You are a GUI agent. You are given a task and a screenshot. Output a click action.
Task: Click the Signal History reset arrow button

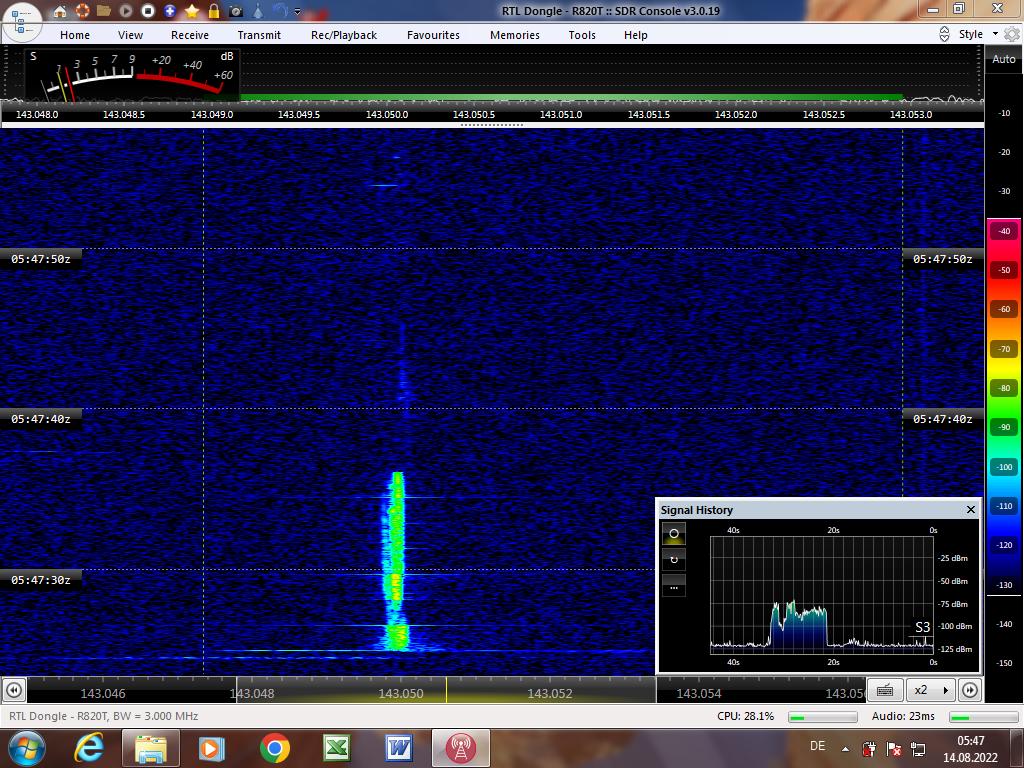pyautogui.click(x=674, y=560)
